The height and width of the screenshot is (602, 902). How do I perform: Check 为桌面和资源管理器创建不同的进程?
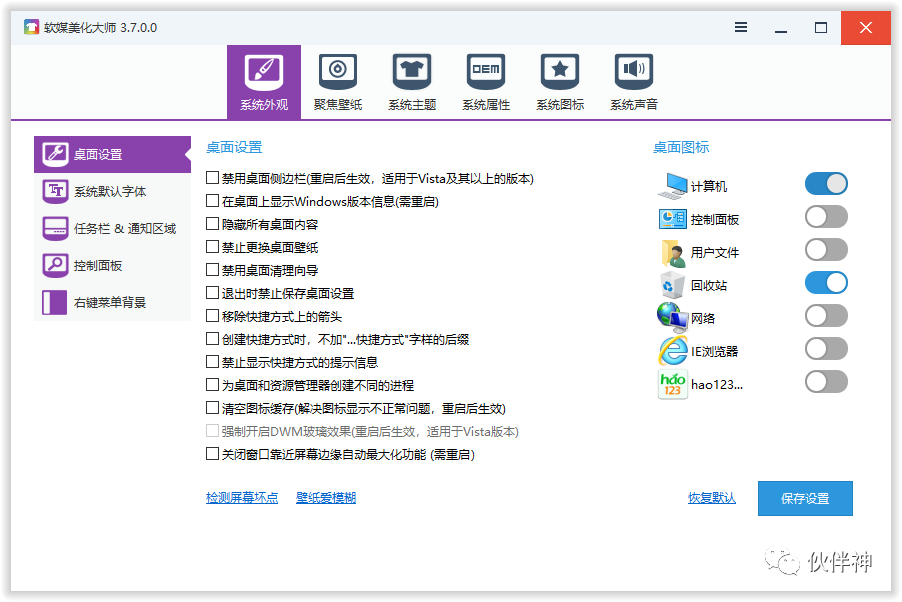click(x=212, y=385)
